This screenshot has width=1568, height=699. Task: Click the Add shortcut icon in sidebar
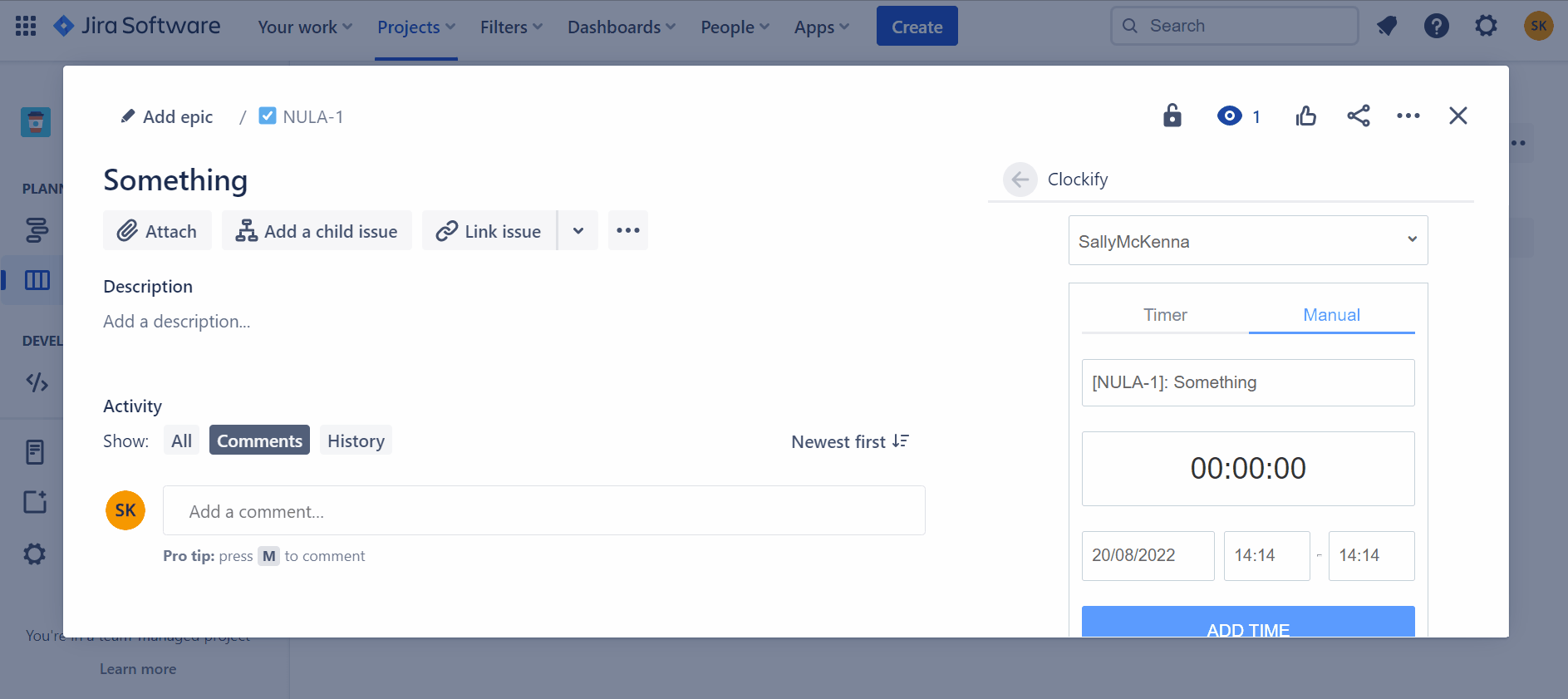tap(35, 502)
